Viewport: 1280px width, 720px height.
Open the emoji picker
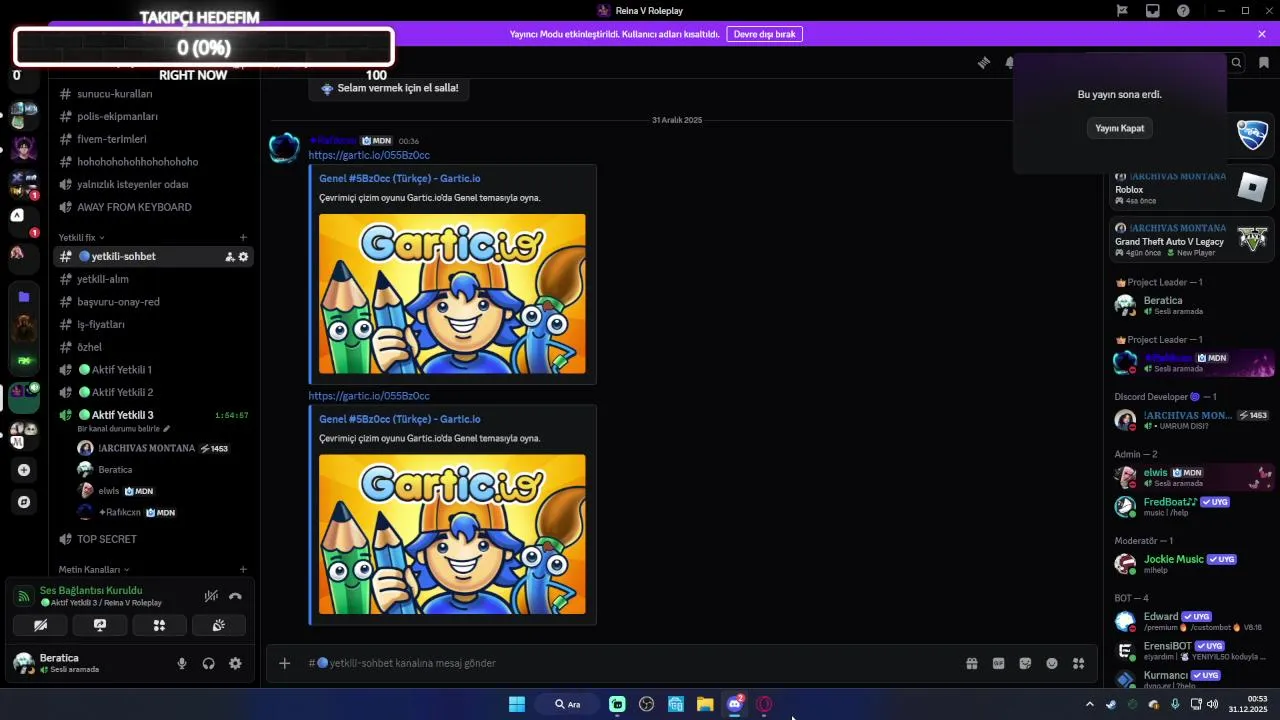point(1052,663)
